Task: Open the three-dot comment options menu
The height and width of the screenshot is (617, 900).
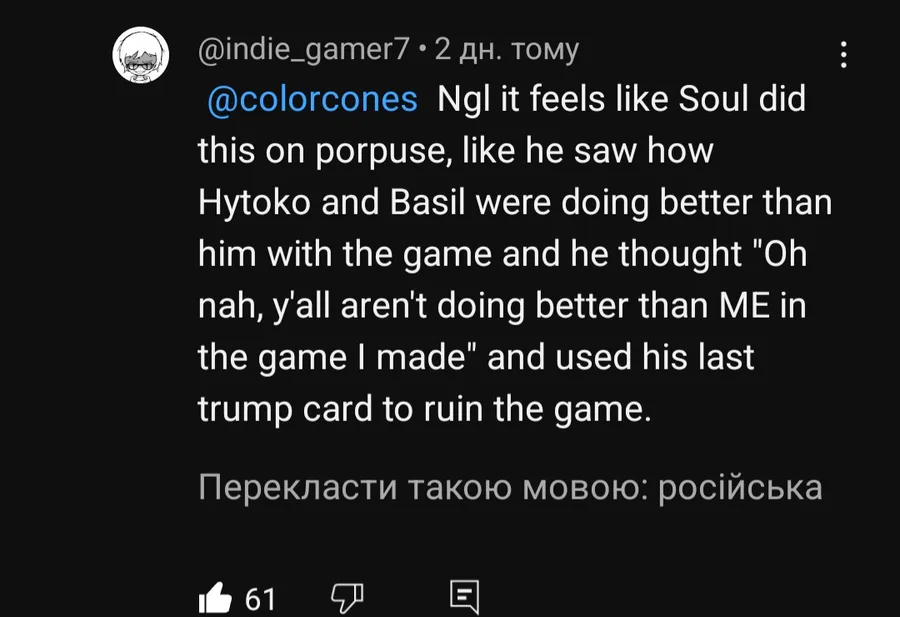Action: (x=843, y=55)
